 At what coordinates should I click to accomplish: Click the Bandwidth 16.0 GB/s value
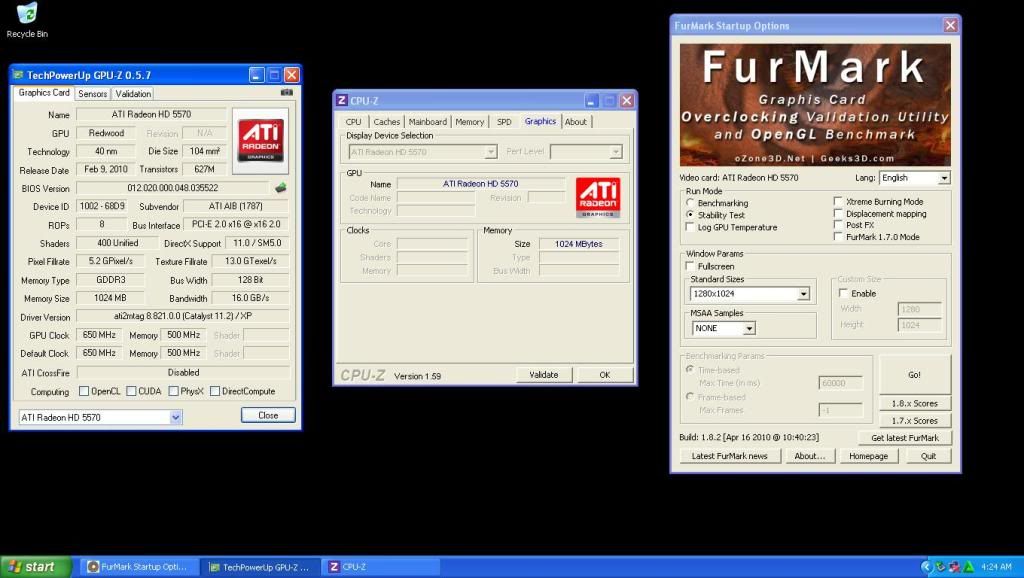[x=250, y=298]
